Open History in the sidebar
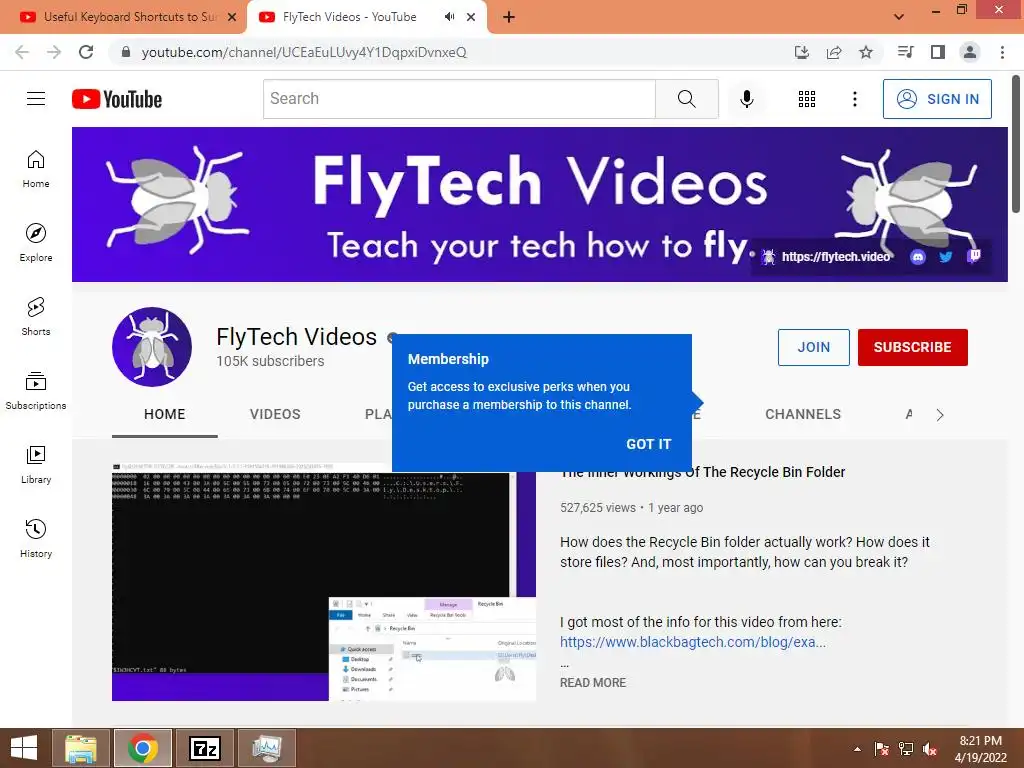This screenshot has height=768, width=1024. (x=36, y=539)
